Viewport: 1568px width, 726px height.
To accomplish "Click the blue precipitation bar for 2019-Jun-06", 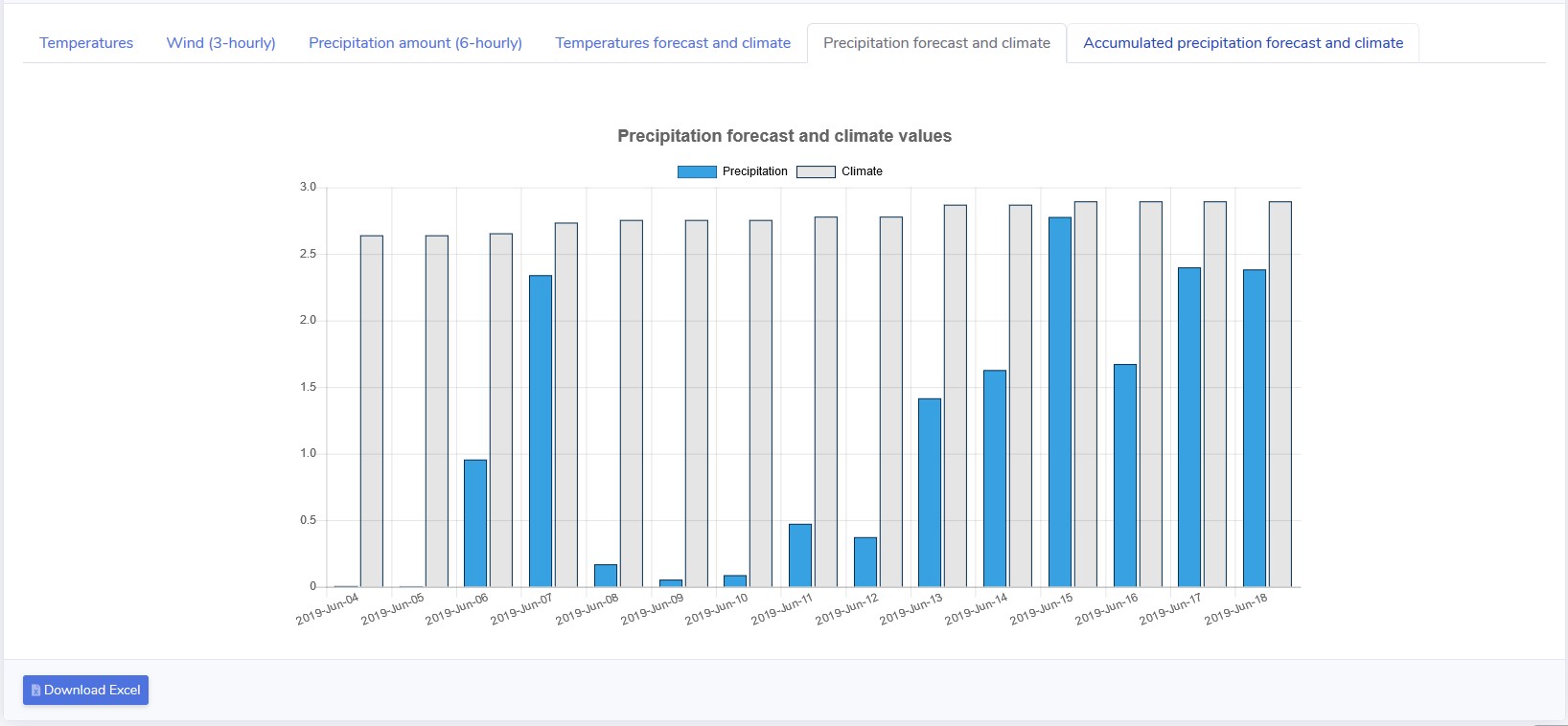I will pos(475,523).
